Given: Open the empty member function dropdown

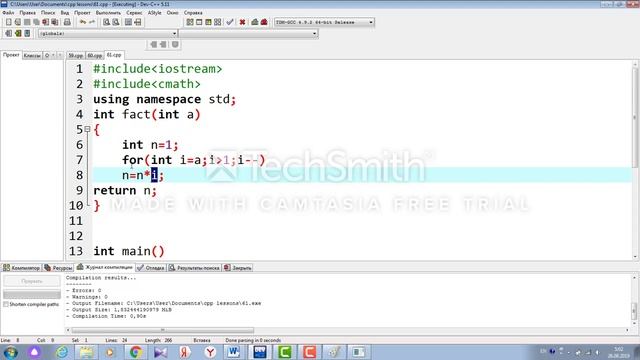Looking at the screenshot, I should (x=249, y=33).
